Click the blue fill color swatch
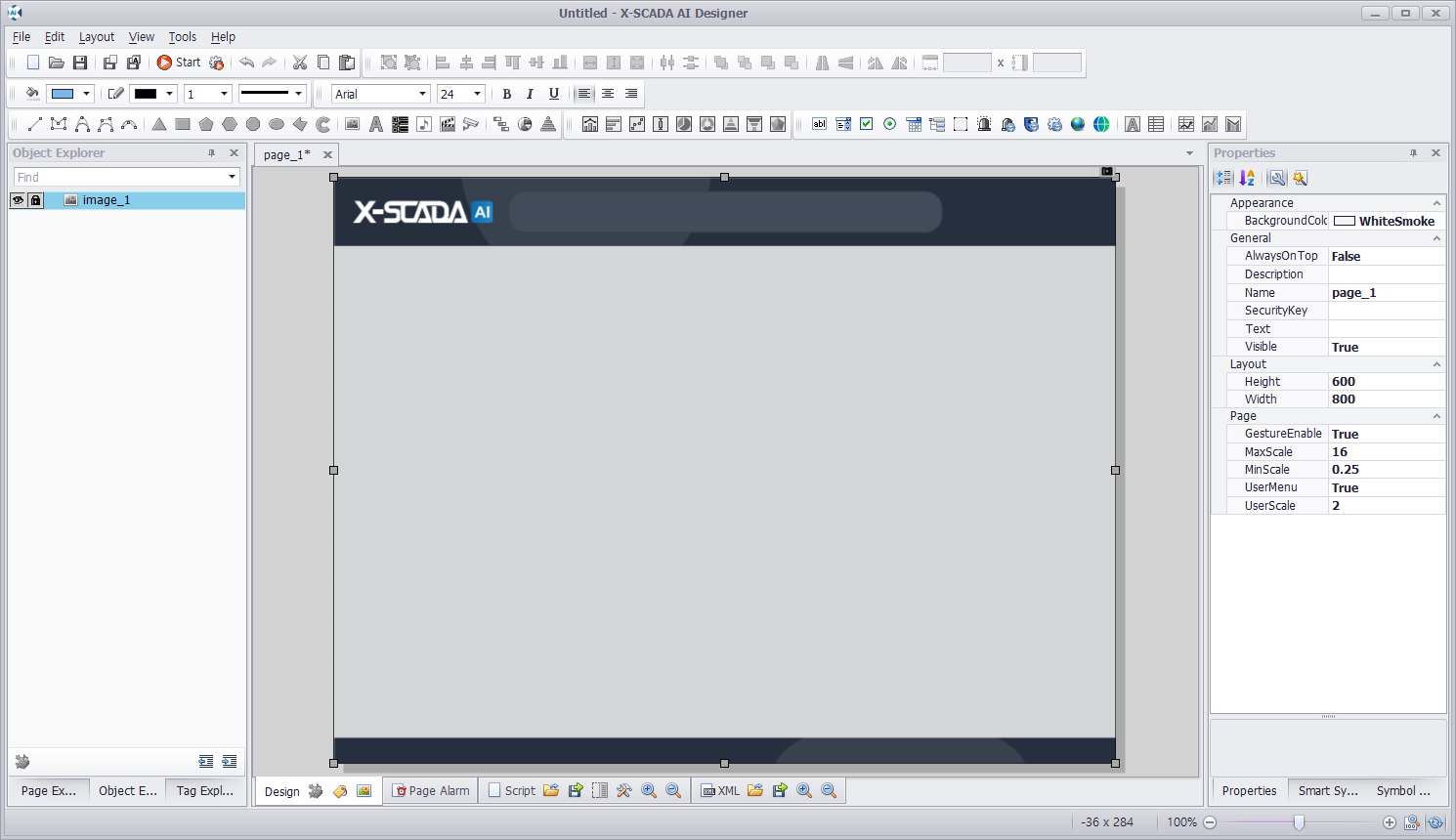 (x=63, y=94)
